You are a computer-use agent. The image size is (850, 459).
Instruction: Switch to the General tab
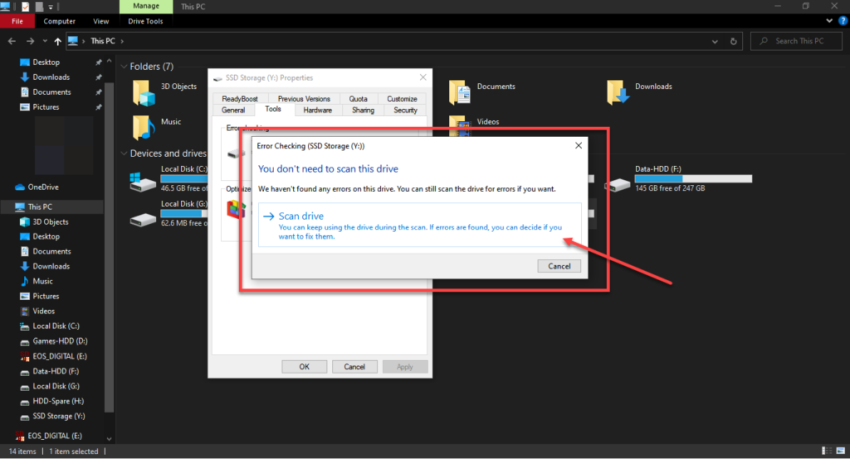pos(234,110)
